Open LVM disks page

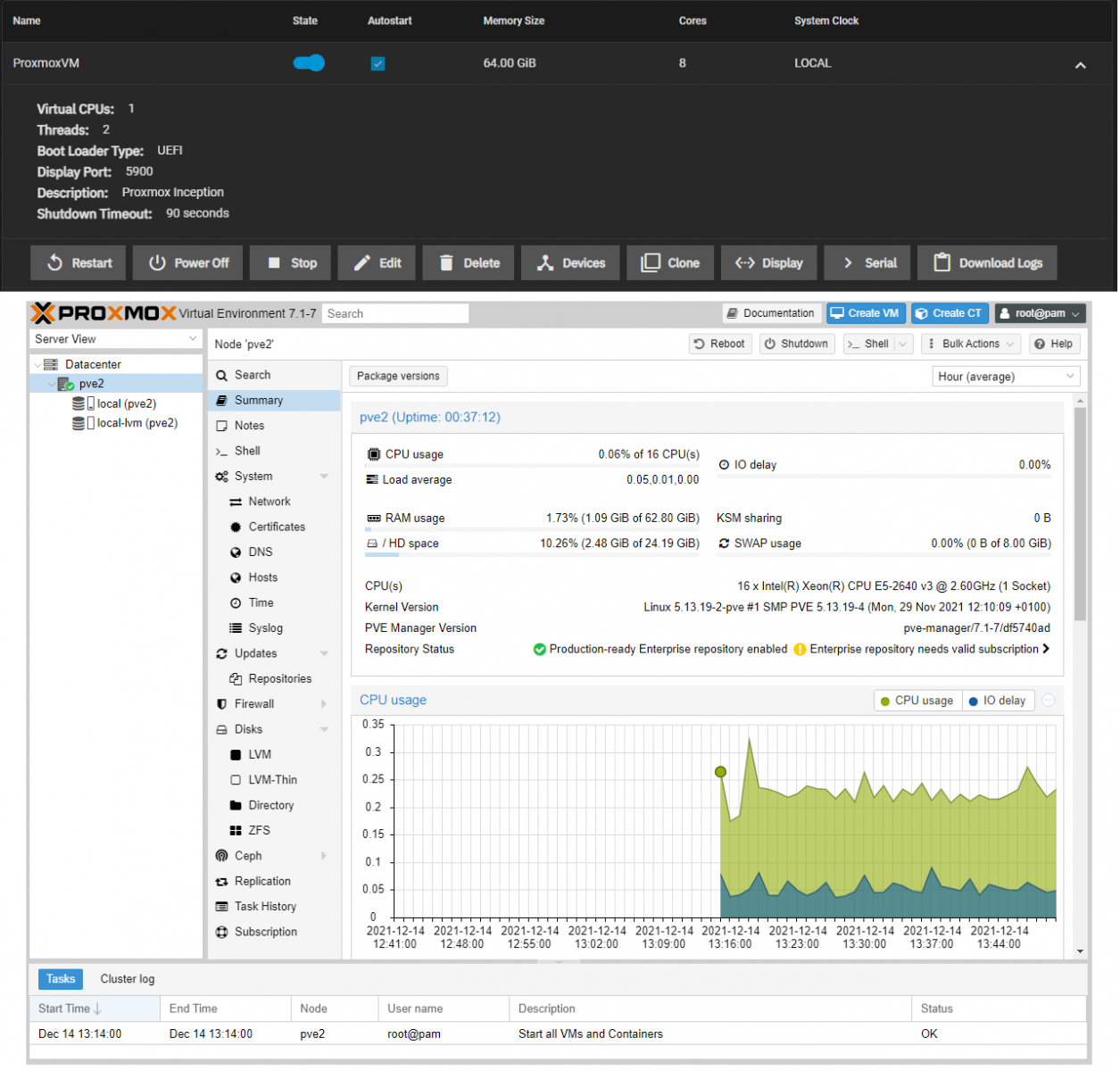(x=274, y=755)
